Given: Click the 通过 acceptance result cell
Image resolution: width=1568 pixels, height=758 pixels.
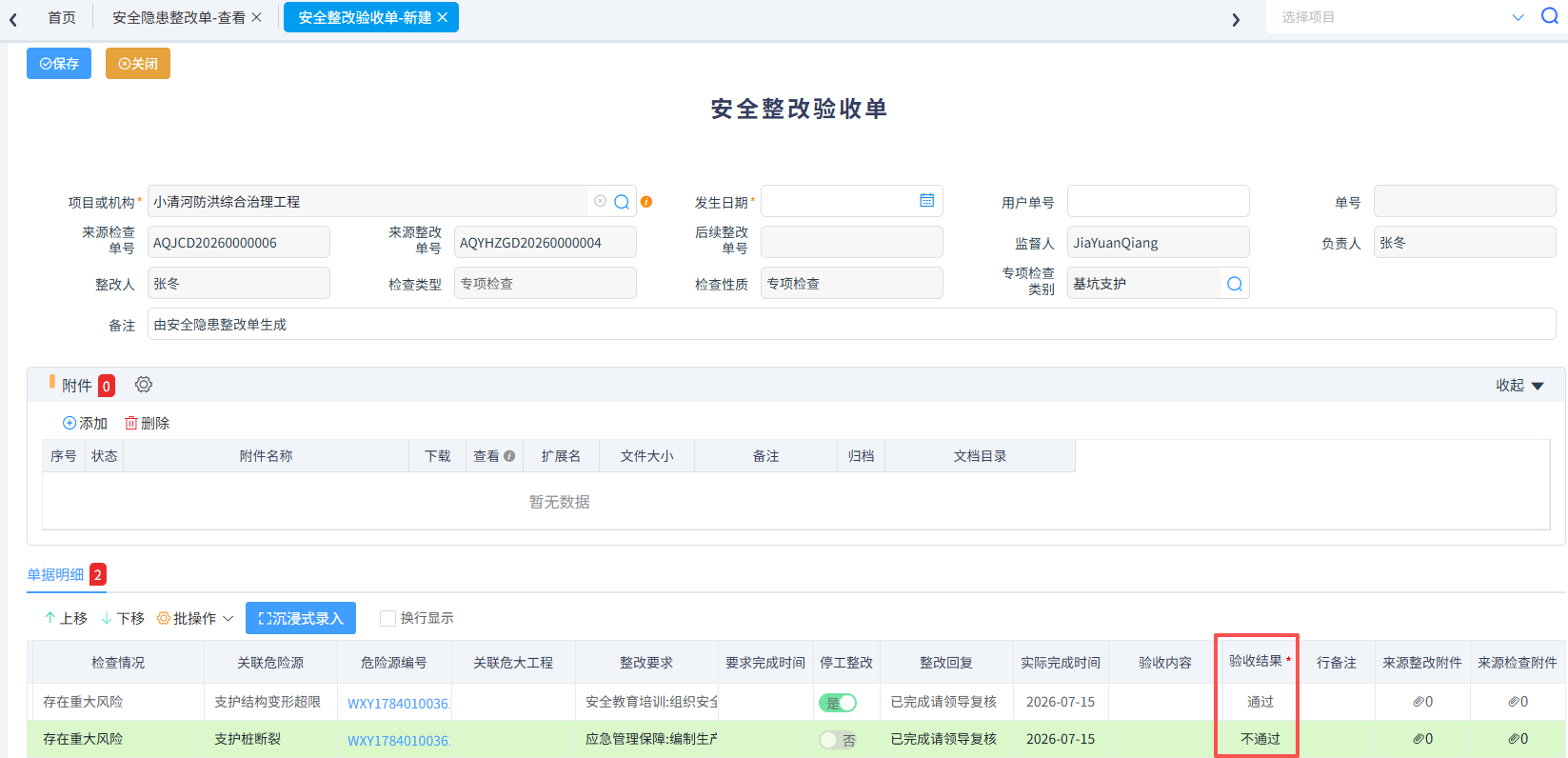Looking at the screenshot, I should tap(1260, 702).
